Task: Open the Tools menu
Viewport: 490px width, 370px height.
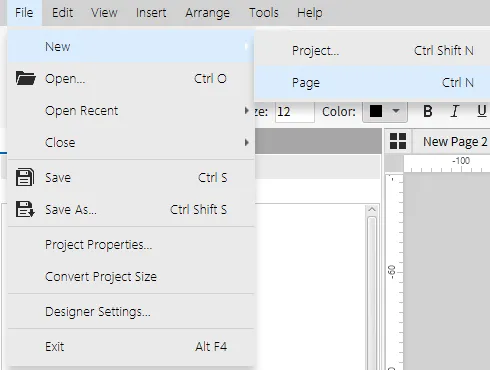Action: click(264, 13)
